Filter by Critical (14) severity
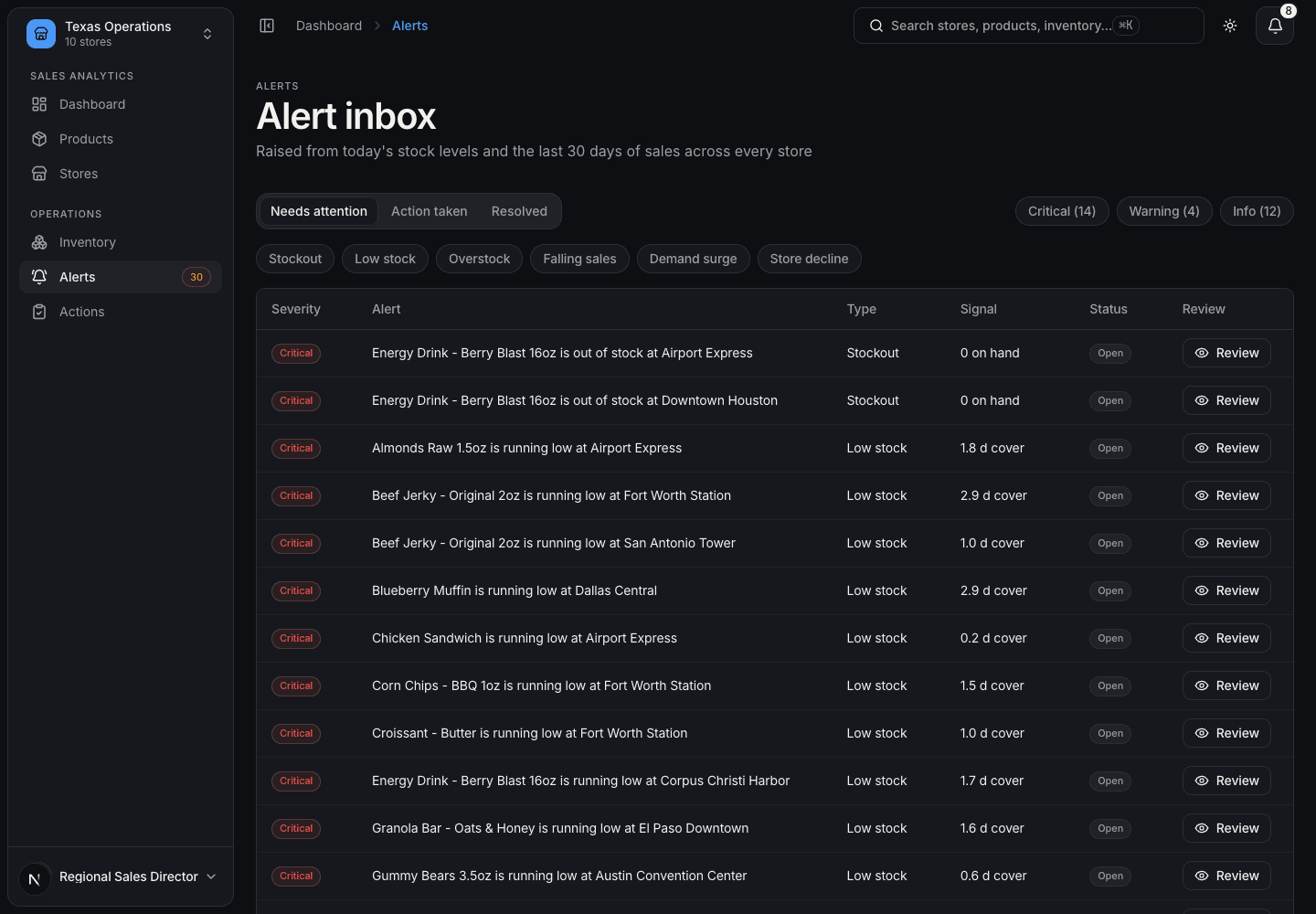 click(x=1062, y=211)
